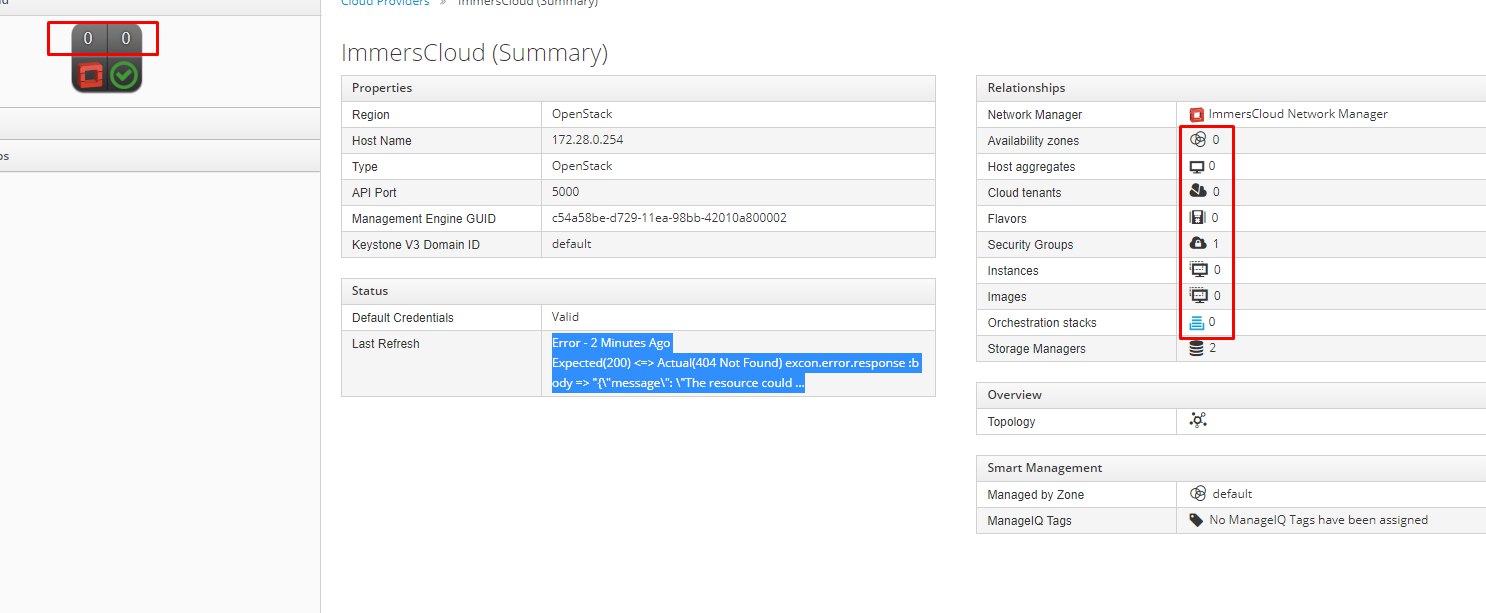Go back to Cloud Providers breadcrumb
This screenshot has height=613, width=1486.
pos(385,3)
